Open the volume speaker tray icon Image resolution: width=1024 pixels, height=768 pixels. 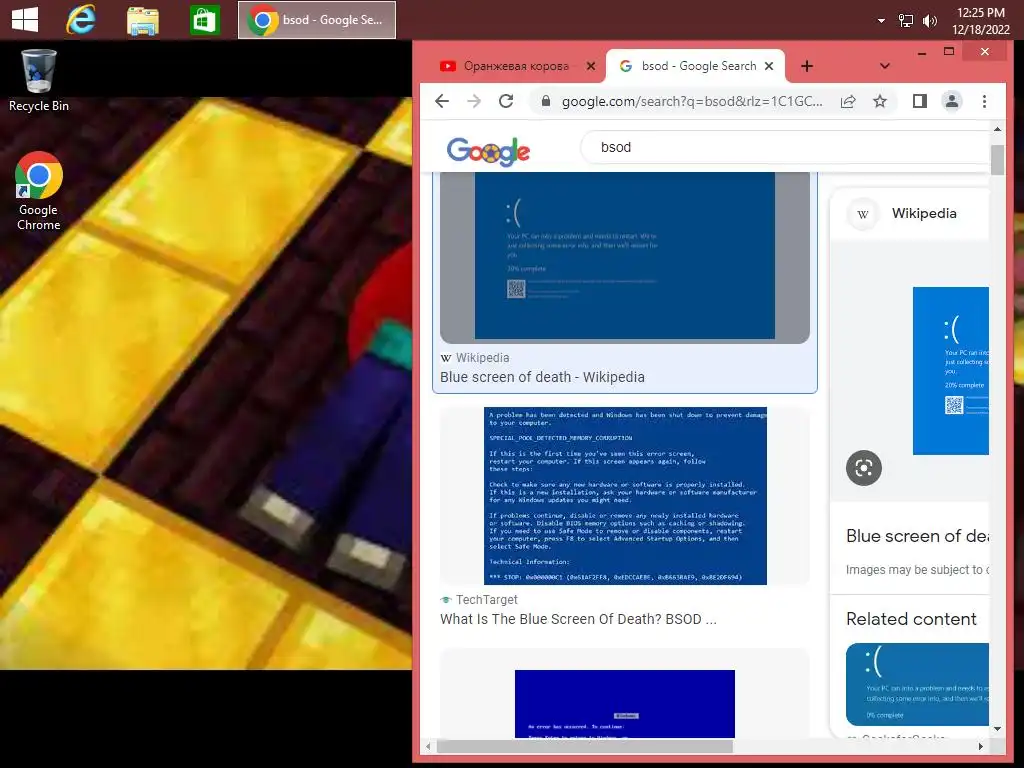[929, 21]
